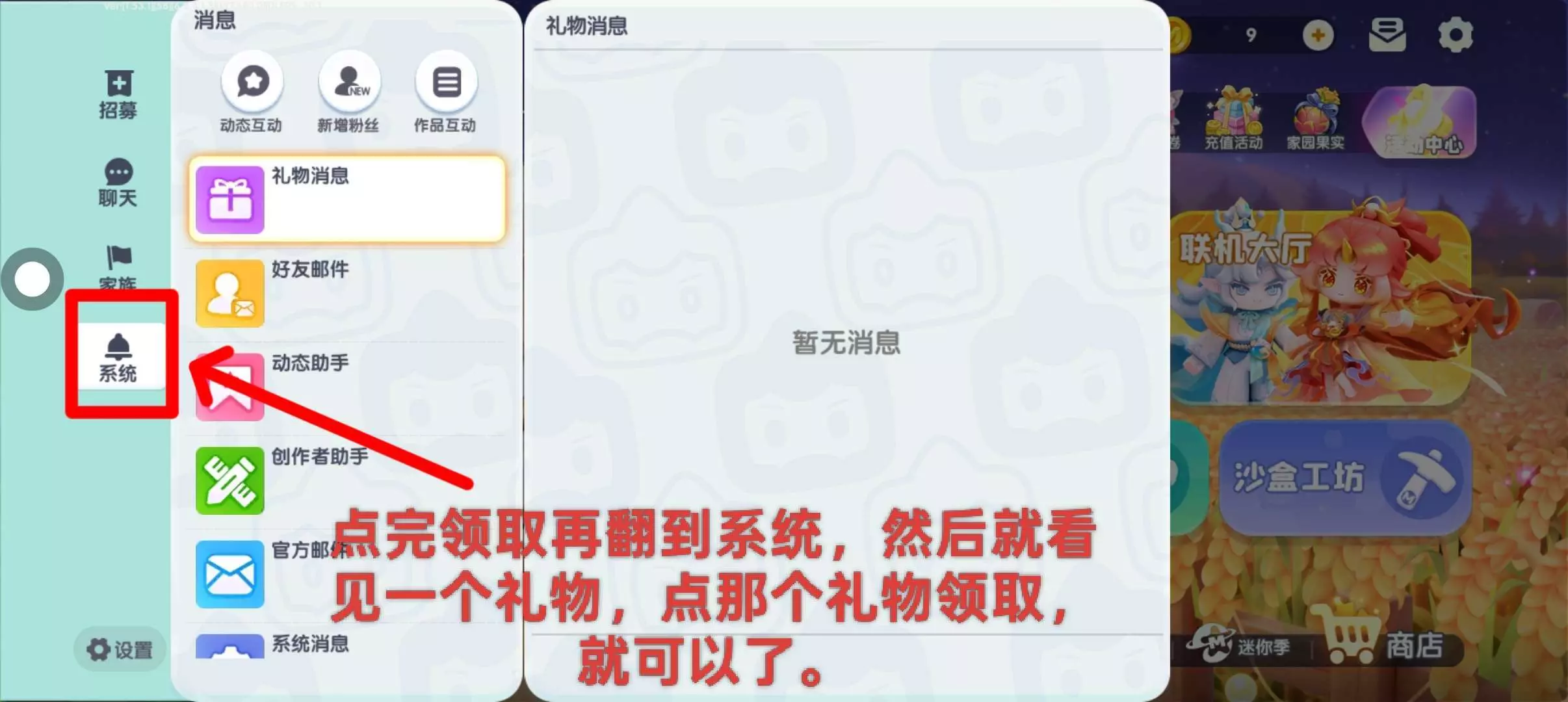Open the 招募 recruit sidebar tab
This screenshot has height=702, width=1568.
coord(118,95)
